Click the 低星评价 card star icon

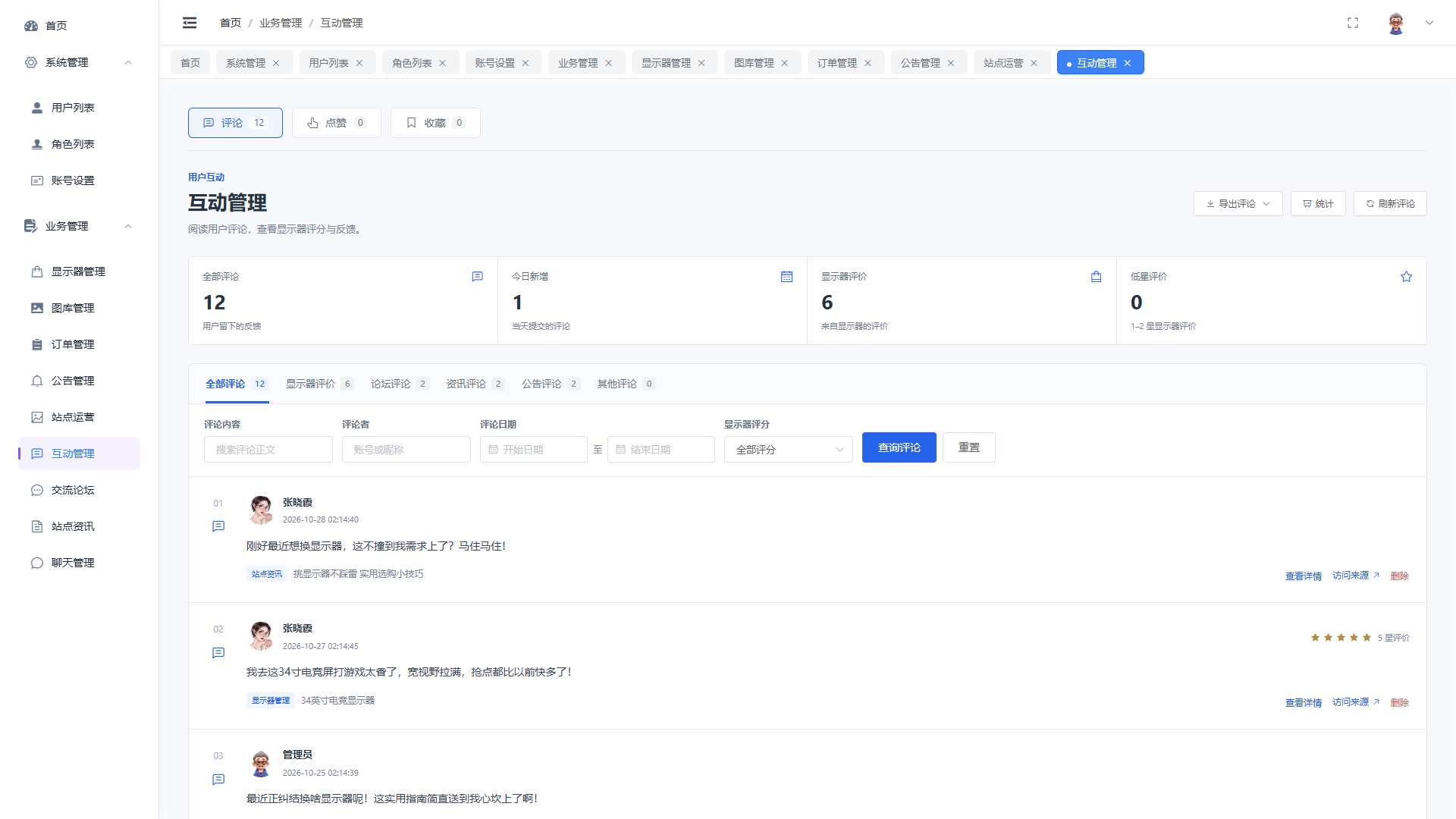pos(1407,277)
